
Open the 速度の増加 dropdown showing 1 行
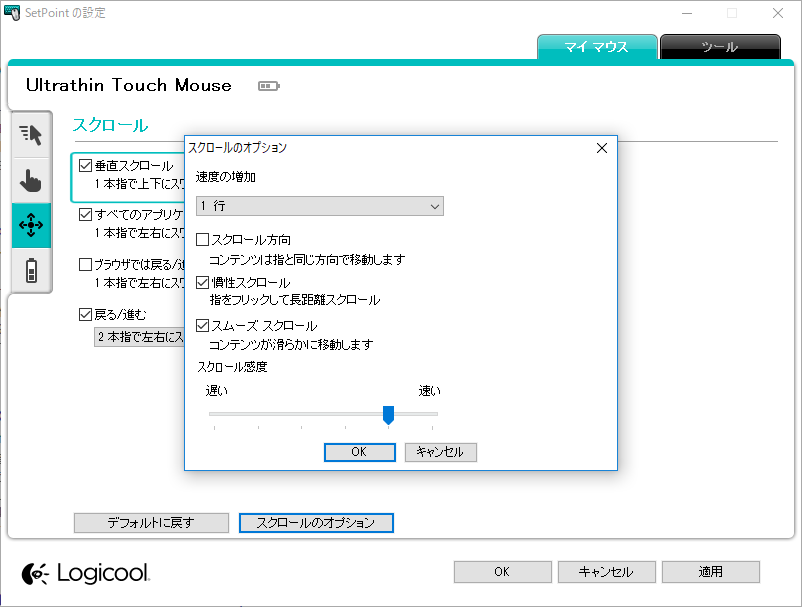[319, 205]
